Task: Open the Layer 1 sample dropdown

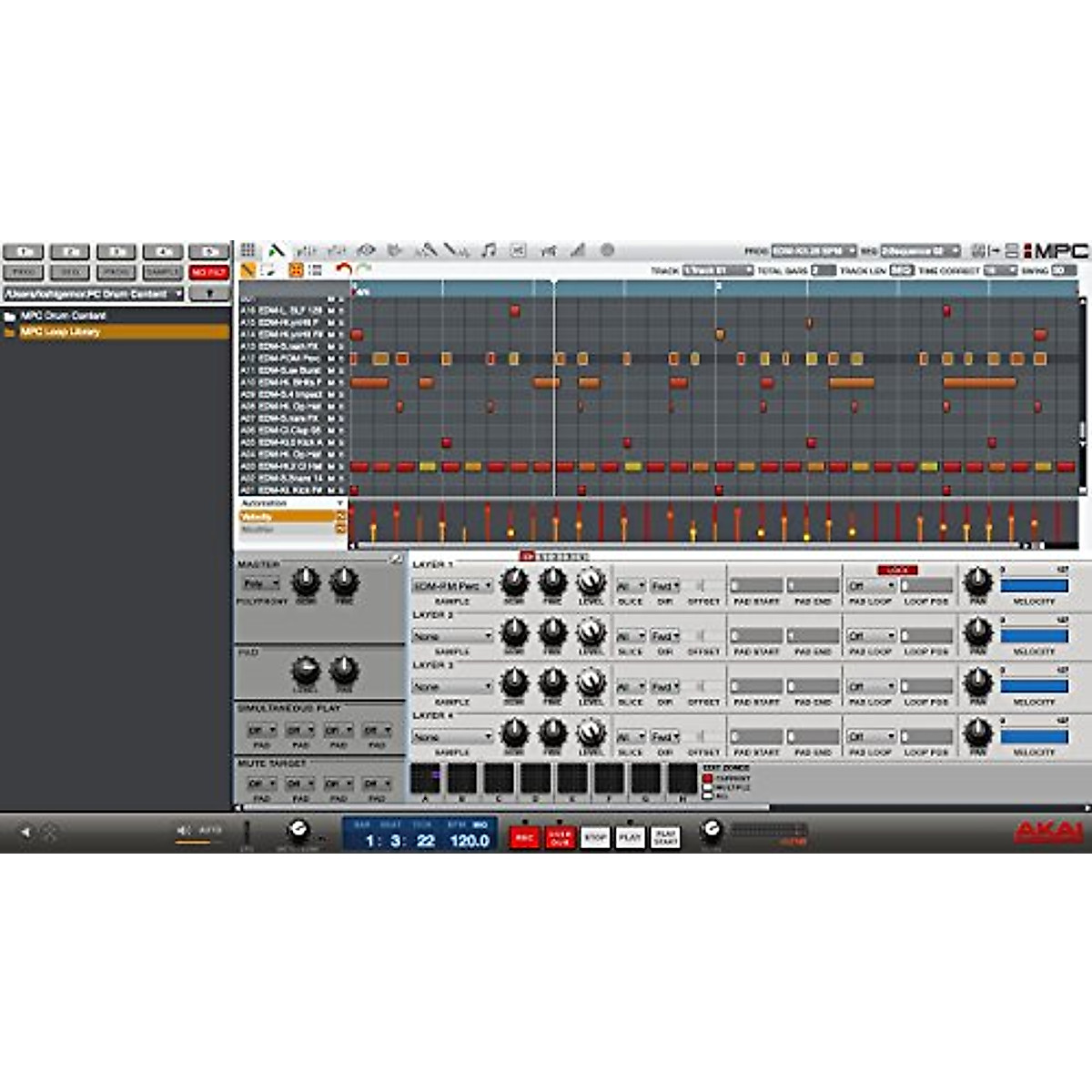Action: click(451, 586)
